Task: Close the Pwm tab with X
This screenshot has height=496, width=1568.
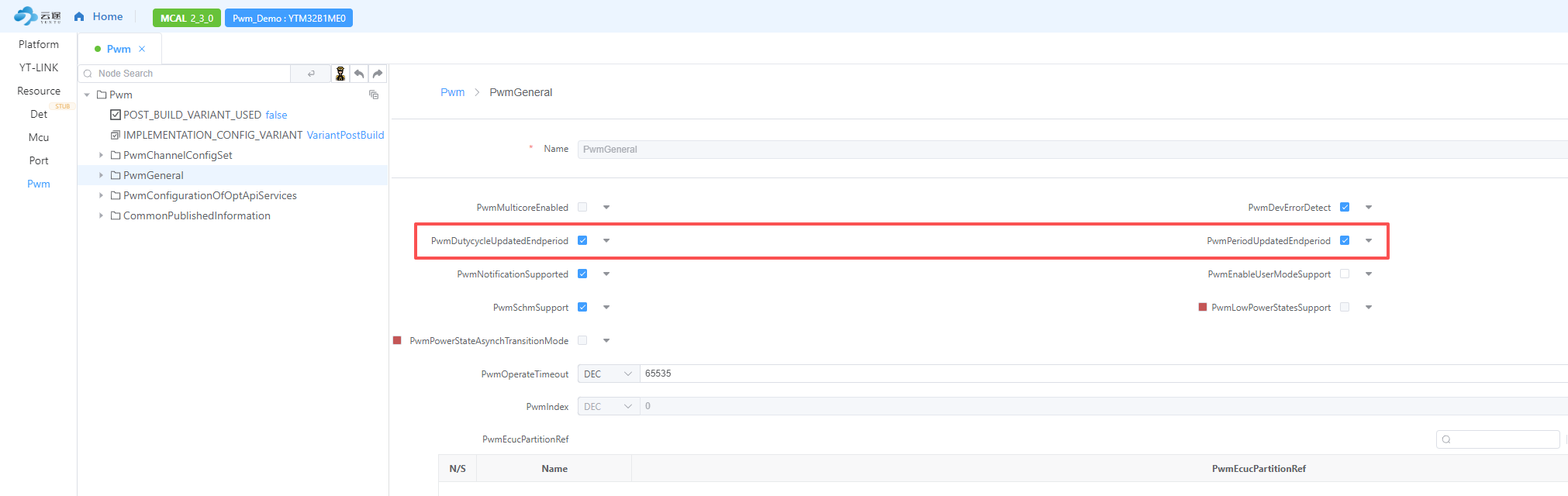Action: pyautogui.click(x=142, y=49)
